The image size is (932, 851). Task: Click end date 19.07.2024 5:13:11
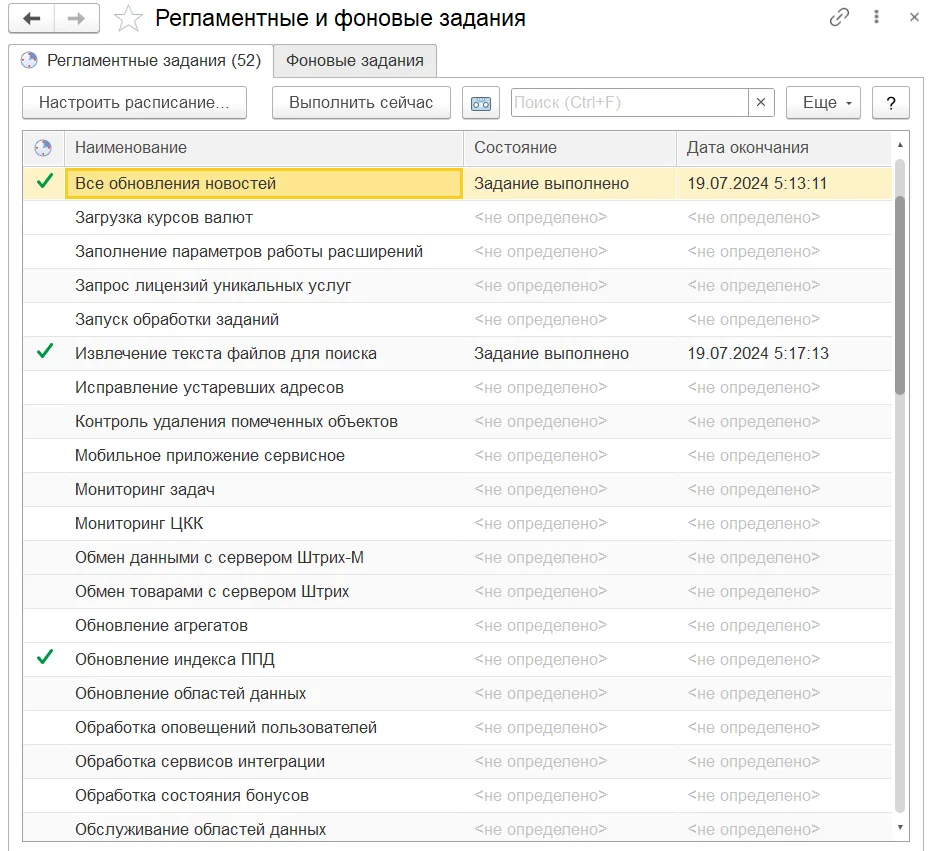coord(757,183)
